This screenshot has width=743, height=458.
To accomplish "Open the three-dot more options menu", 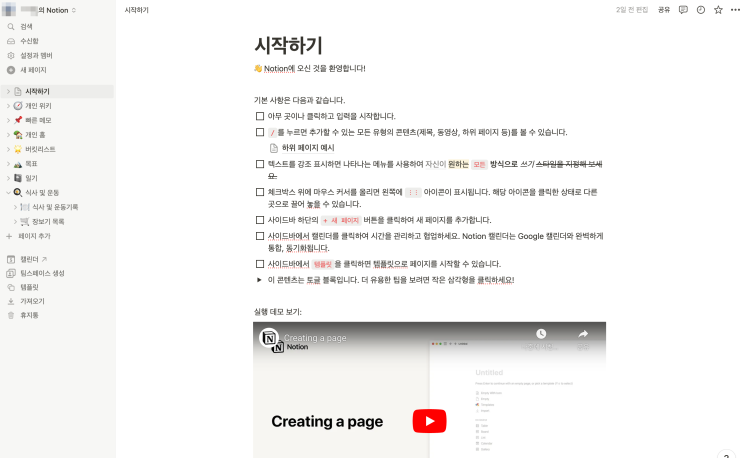I will pyautogui.click(x=735, y=10).
